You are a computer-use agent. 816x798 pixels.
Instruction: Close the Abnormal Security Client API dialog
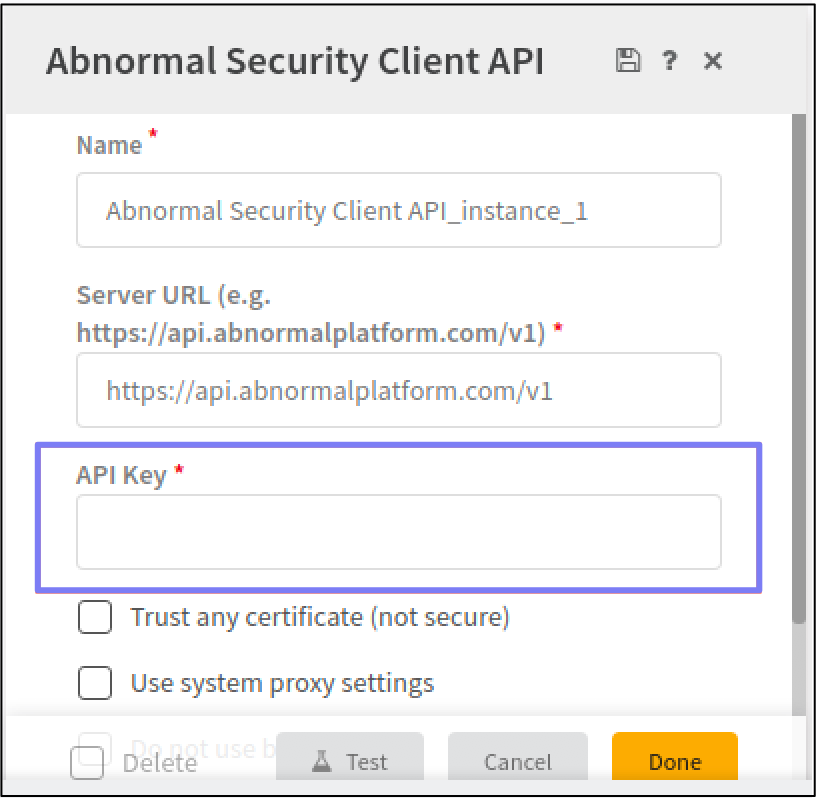tap(712, 61)
